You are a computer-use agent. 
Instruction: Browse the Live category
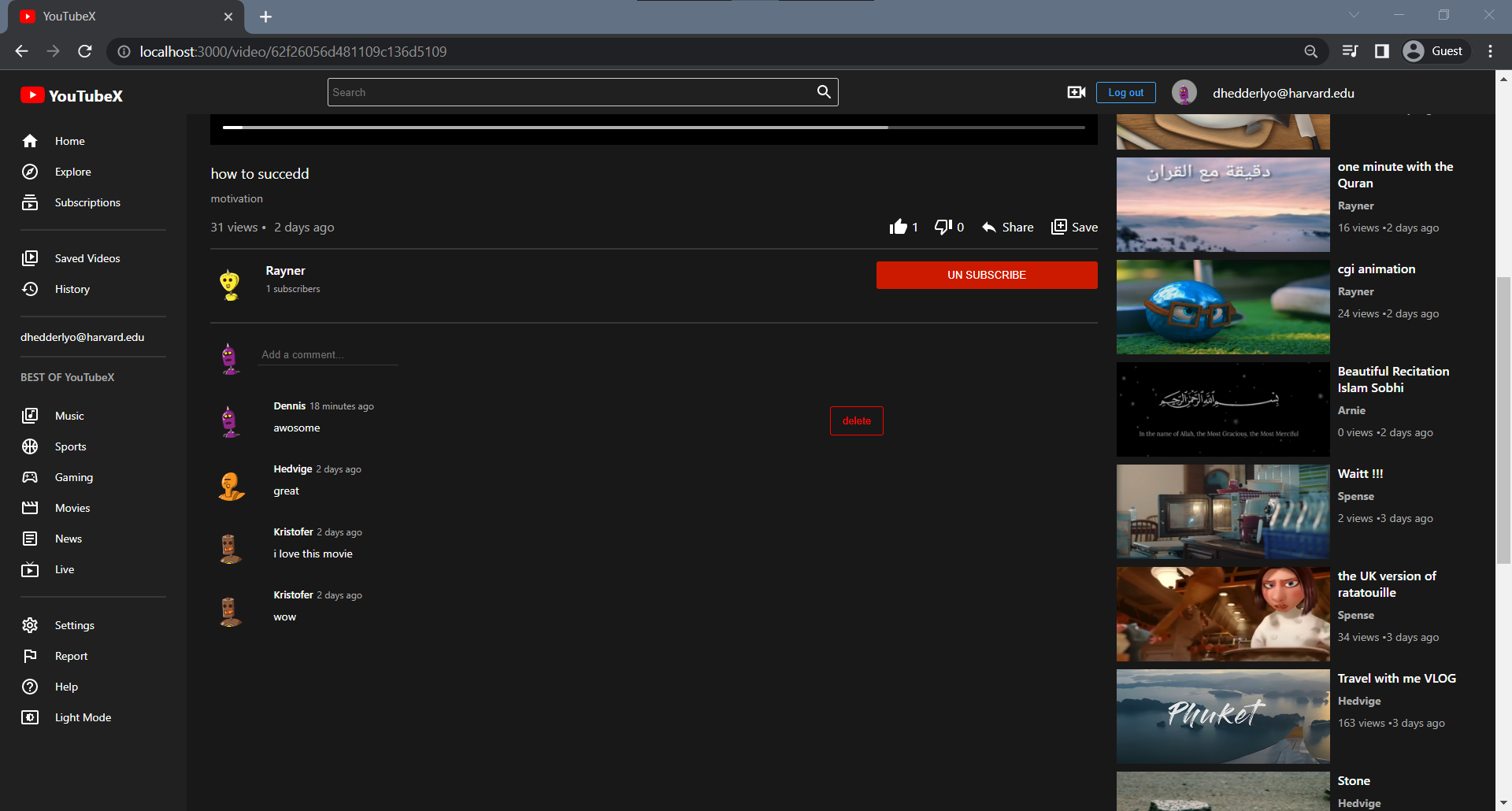point(48,569)
